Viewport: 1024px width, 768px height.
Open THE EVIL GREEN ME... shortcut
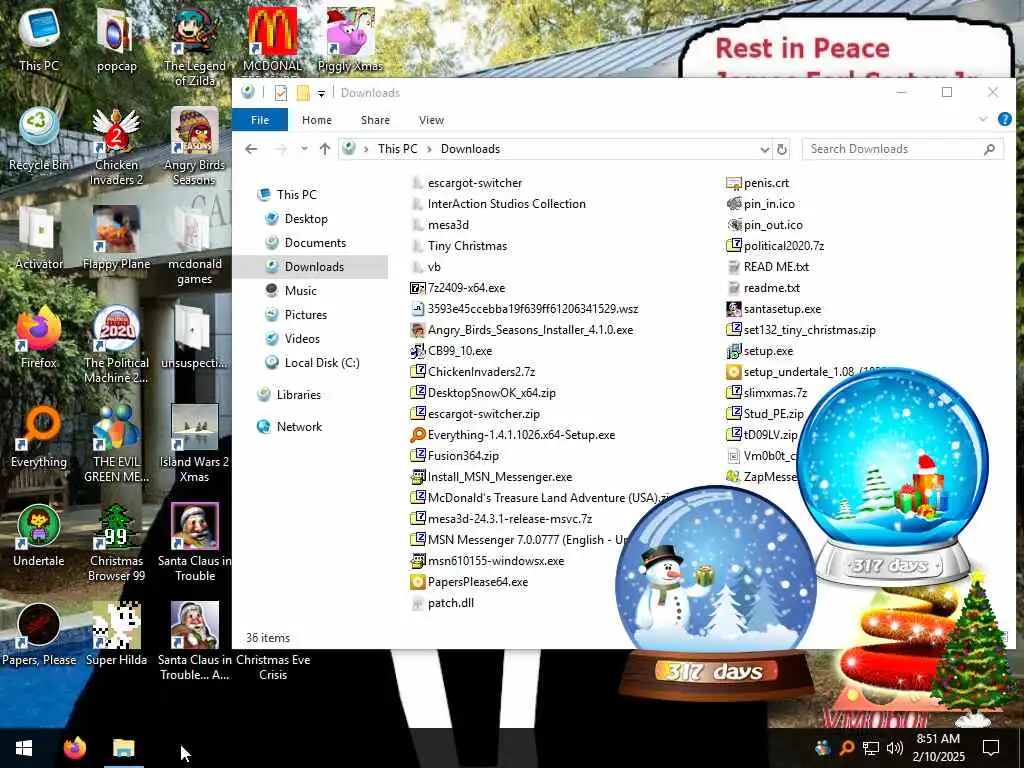[x=116, y=444]
